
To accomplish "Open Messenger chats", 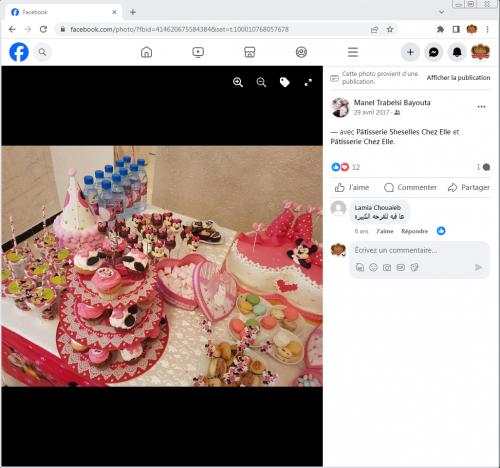I will pos(433,52).
